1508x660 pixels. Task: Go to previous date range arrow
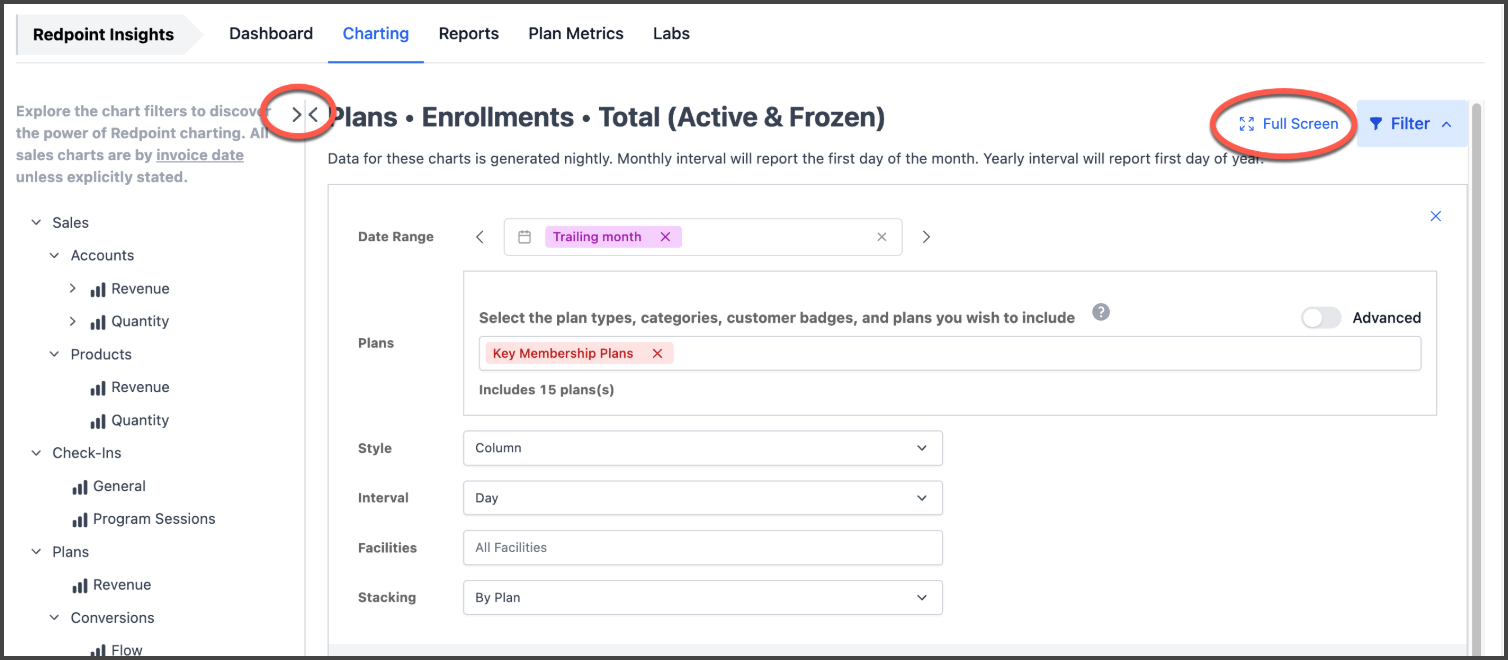click(480, 237)
